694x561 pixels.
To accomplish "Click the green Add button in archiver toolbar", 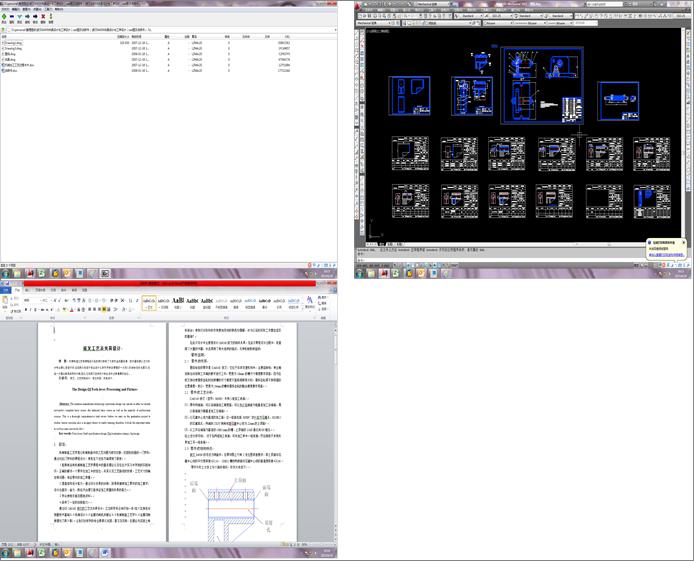I will [4, 16].
